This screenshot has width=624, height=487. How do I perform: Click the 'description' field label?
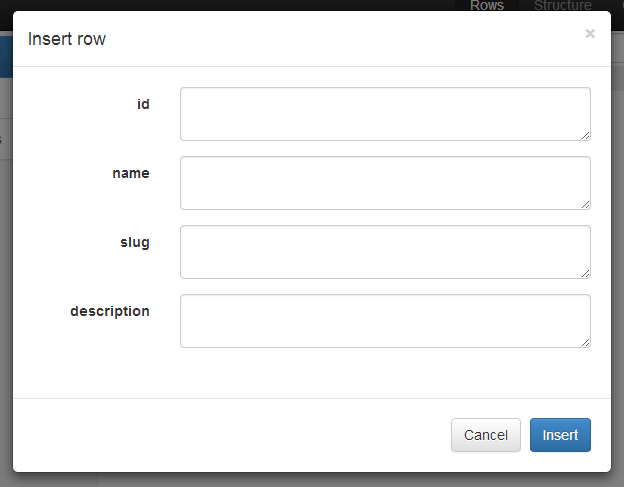pyautogui.click(x=110, y=311)
